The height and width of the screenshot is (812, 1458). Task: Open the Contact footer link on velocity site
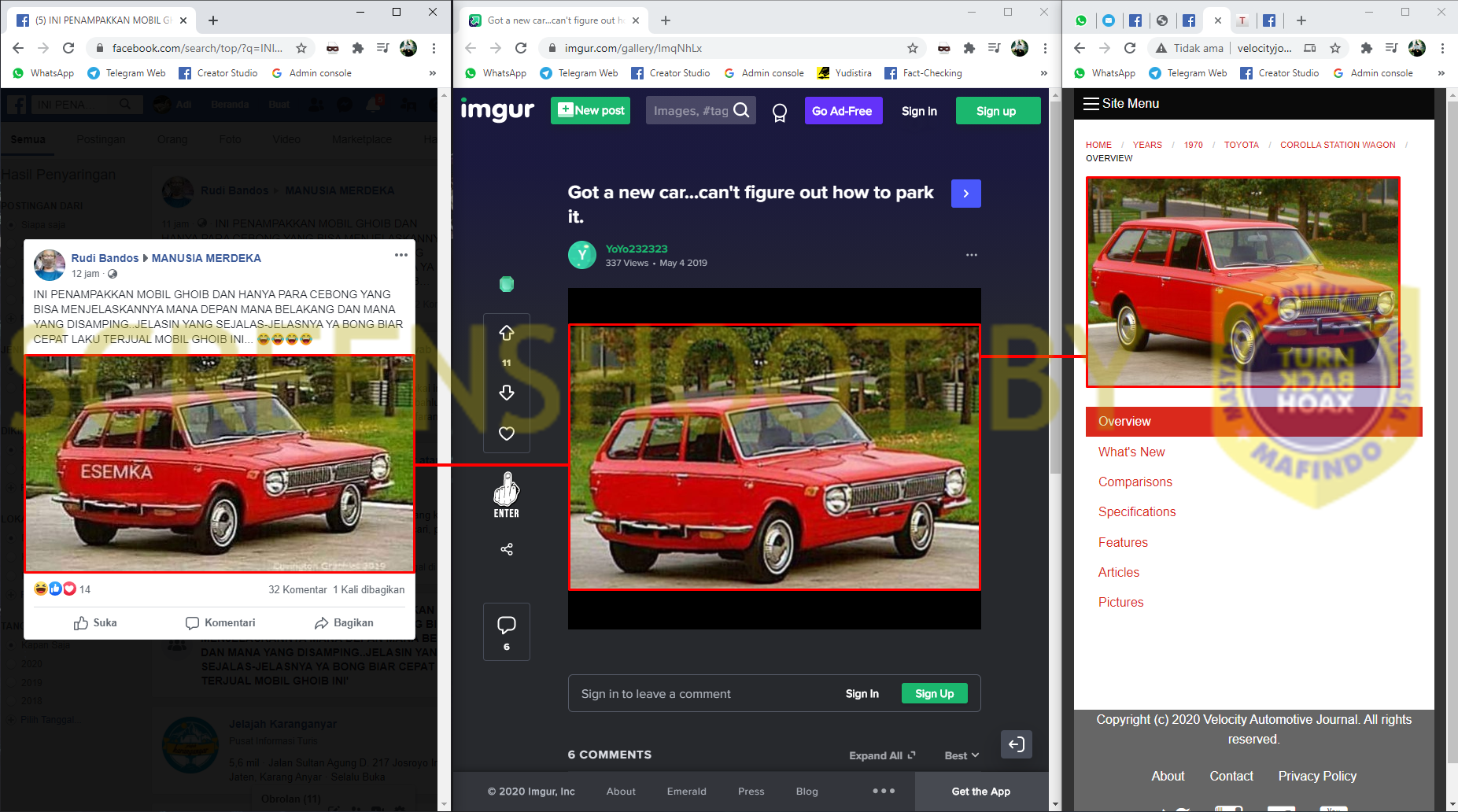[x=1231, y=776]
